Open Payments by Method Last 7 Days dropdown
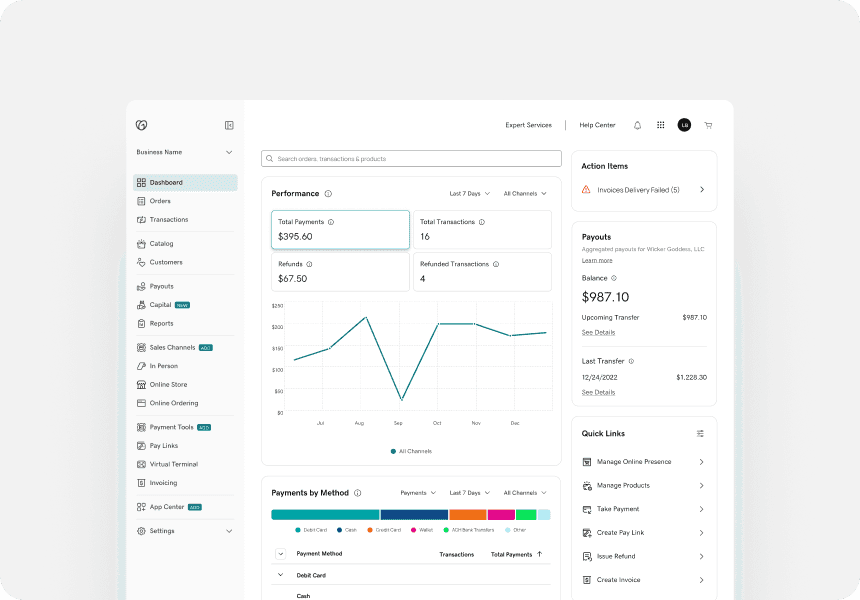The height and width of the screenshot is (600, 860). 469,493
